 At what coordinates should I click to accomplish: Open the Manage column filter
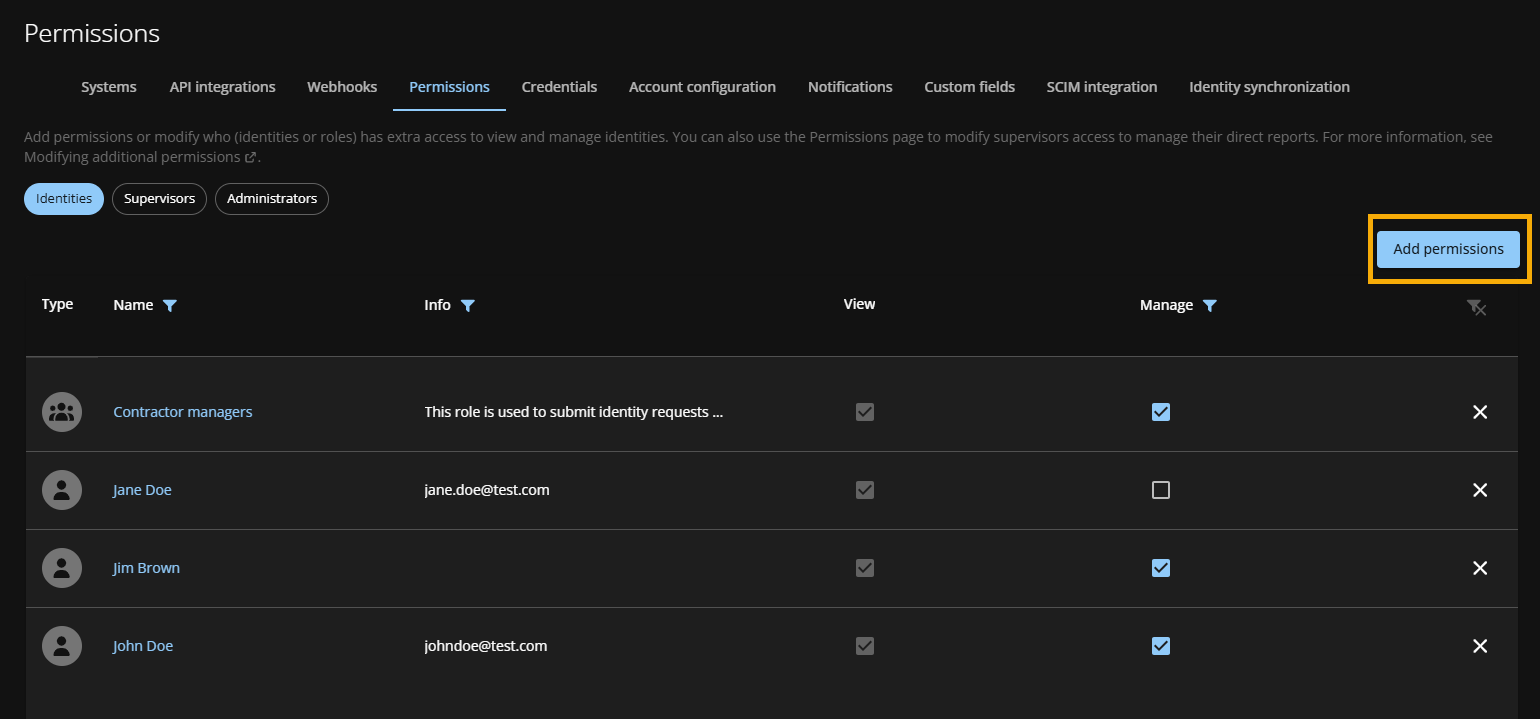coord(1210,304)
